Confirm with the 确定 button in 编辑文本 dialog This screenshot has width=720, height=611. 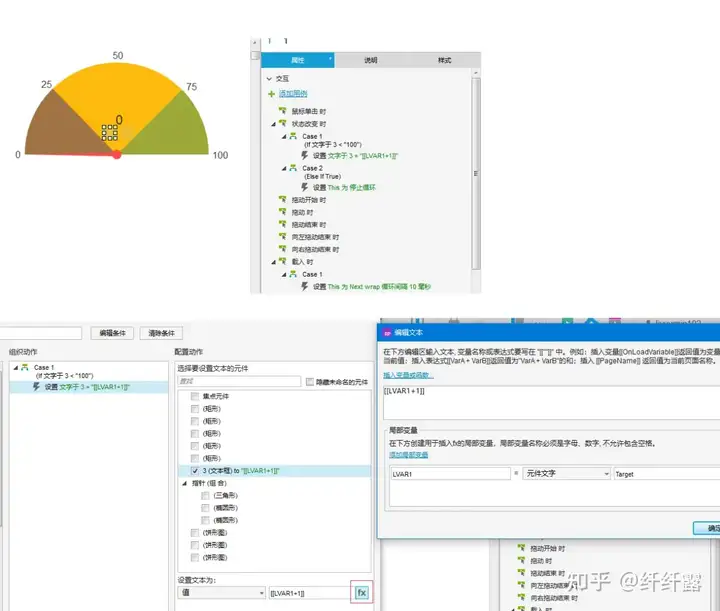click(707, 528)
